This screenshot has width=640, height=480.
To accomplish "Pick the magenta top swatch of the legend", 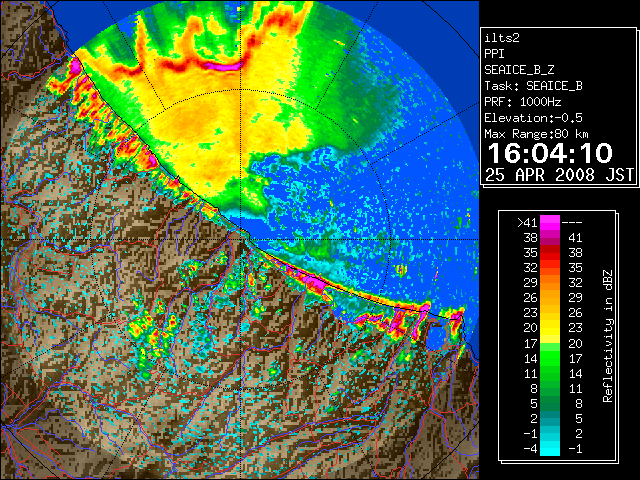I will (550, 223).
